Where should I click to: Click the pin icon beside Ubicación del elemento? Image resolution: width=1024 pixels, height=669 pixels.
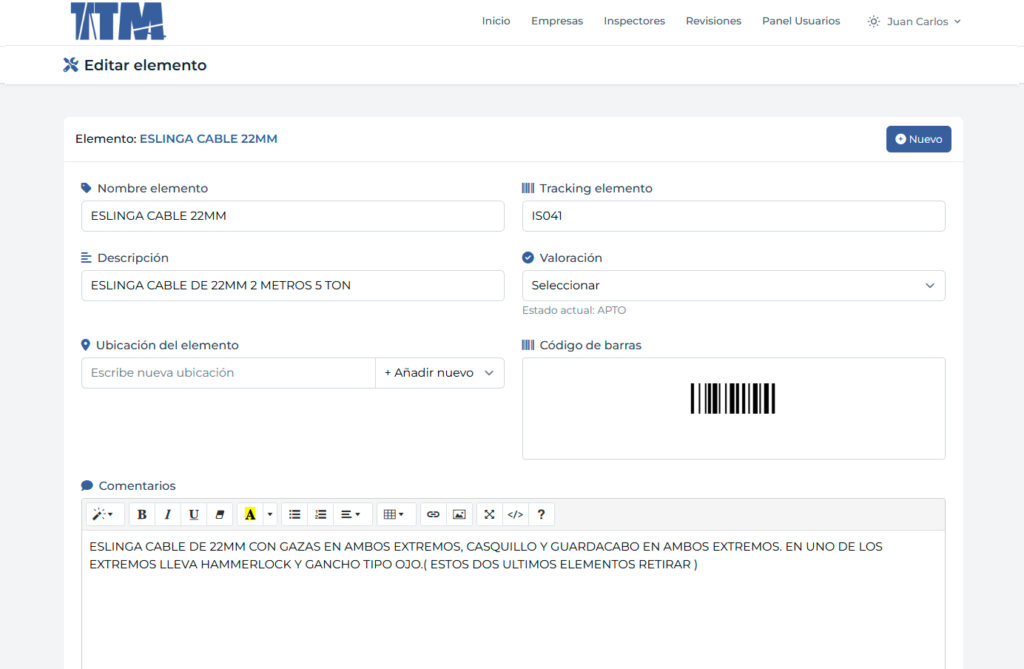pyautogui.click(x=86, y=345)
